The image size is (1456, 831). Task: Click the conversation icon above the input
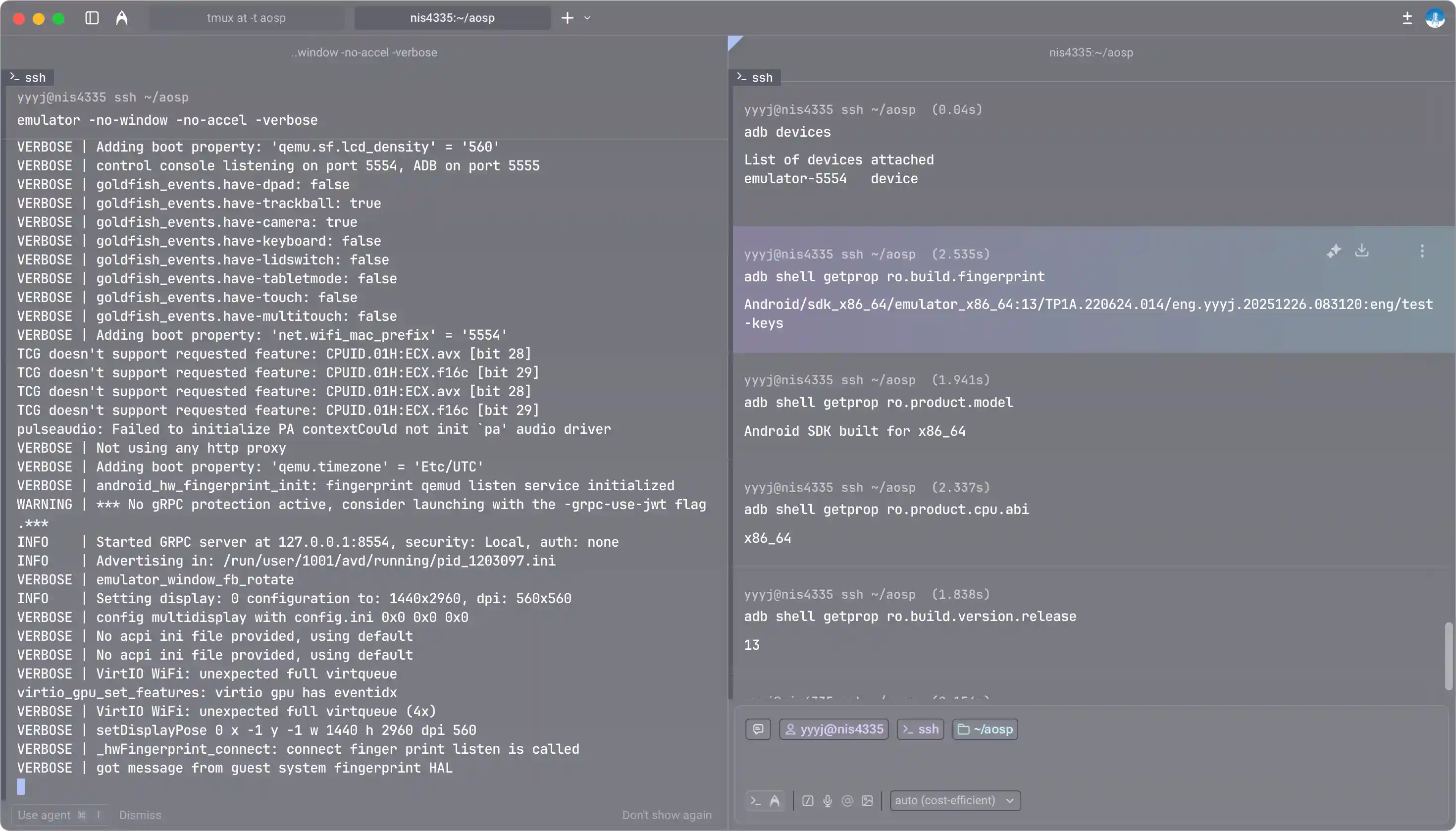coord(758,729)
